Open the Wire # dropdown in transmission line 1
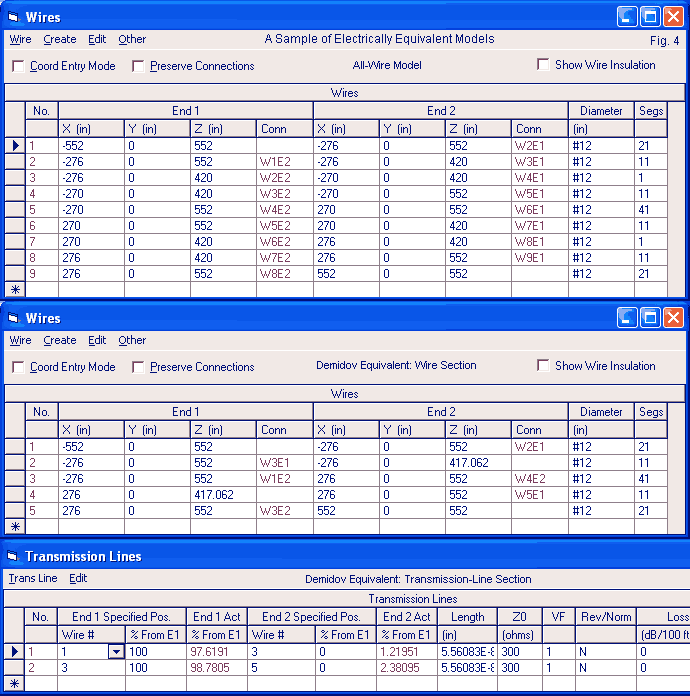This screenshot has width=690, height=696. (x=116, y=652)
